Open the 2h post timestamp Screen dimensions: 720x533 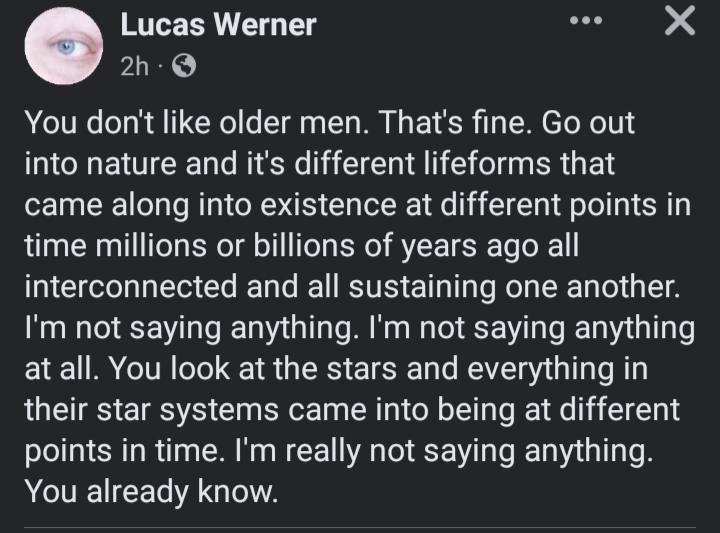coord(135,67)
